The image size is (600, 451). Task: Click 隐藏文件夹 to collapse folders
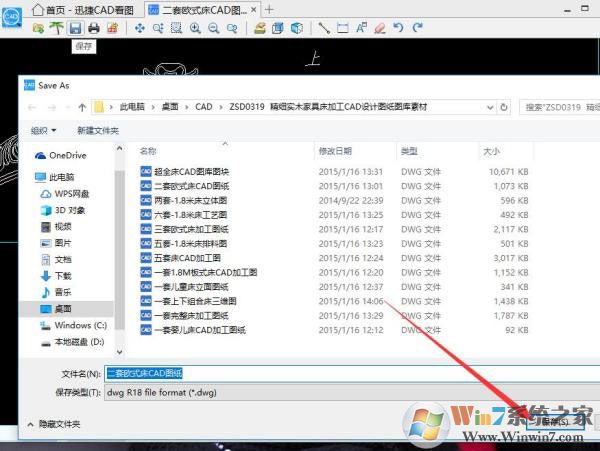tap(54, 424)
